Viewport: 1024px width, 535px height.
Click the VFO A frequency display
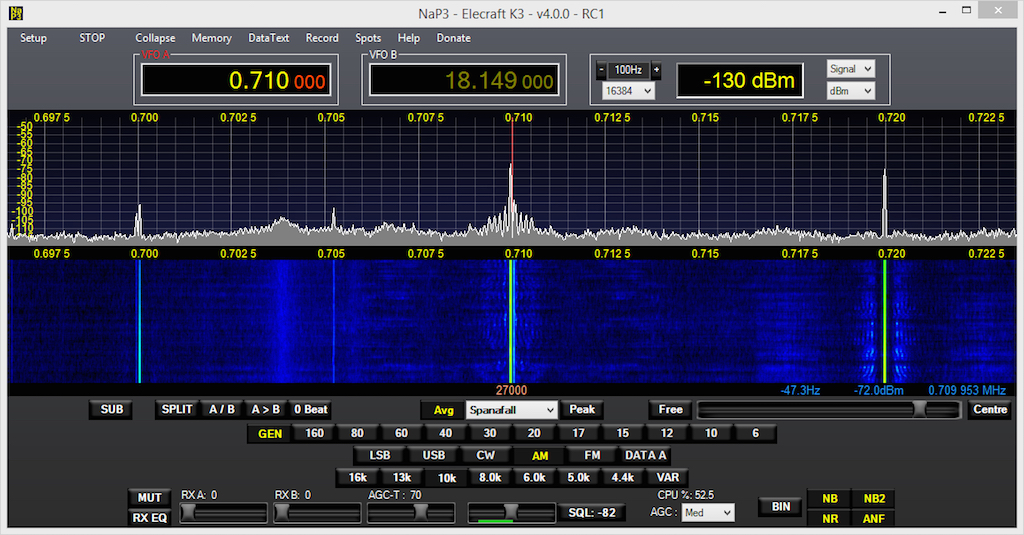[236, 81]
